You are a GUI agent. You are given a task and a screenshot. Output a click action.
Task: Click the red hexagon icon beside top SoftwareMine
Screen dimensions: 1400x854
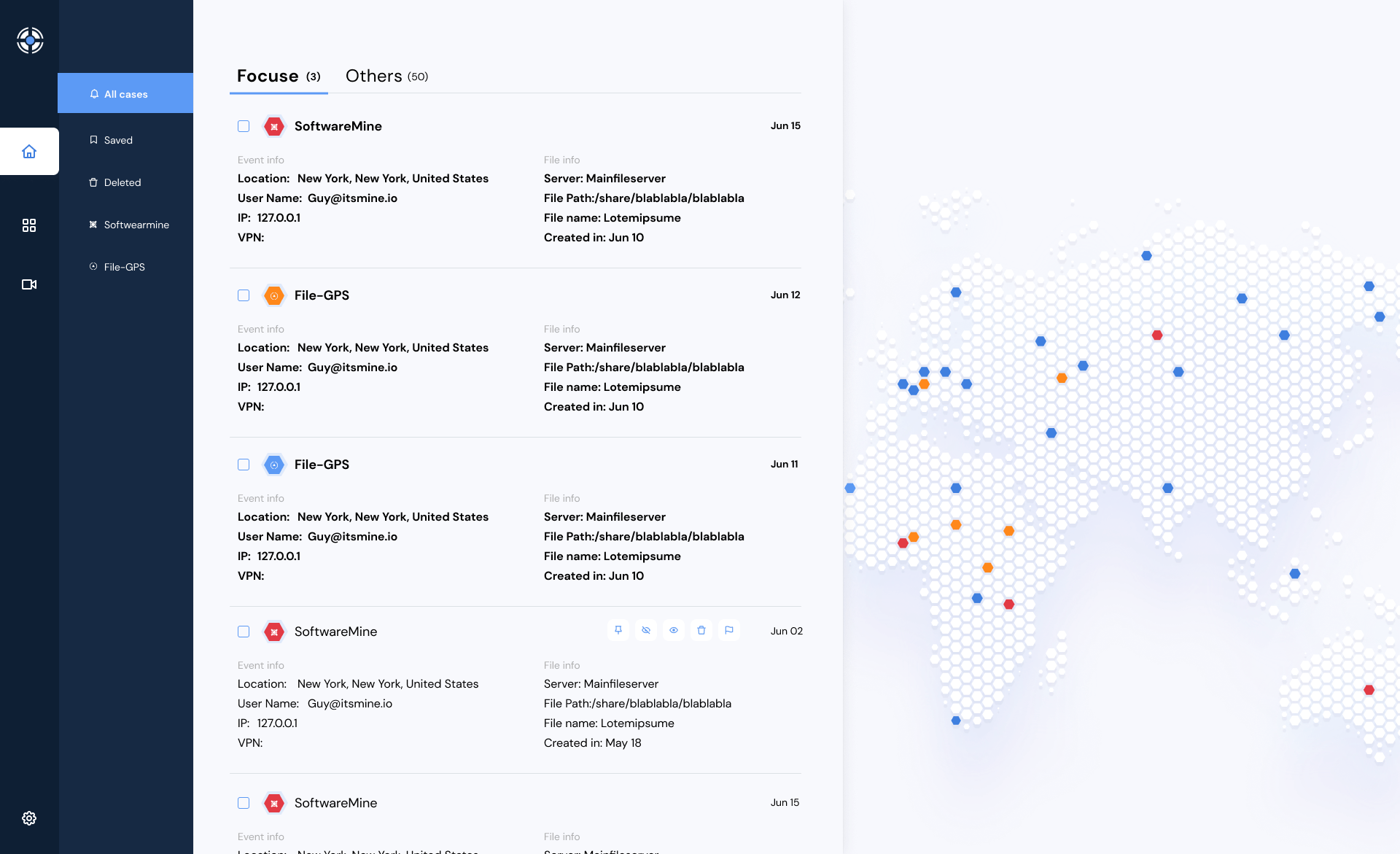[x=274, y=126]
